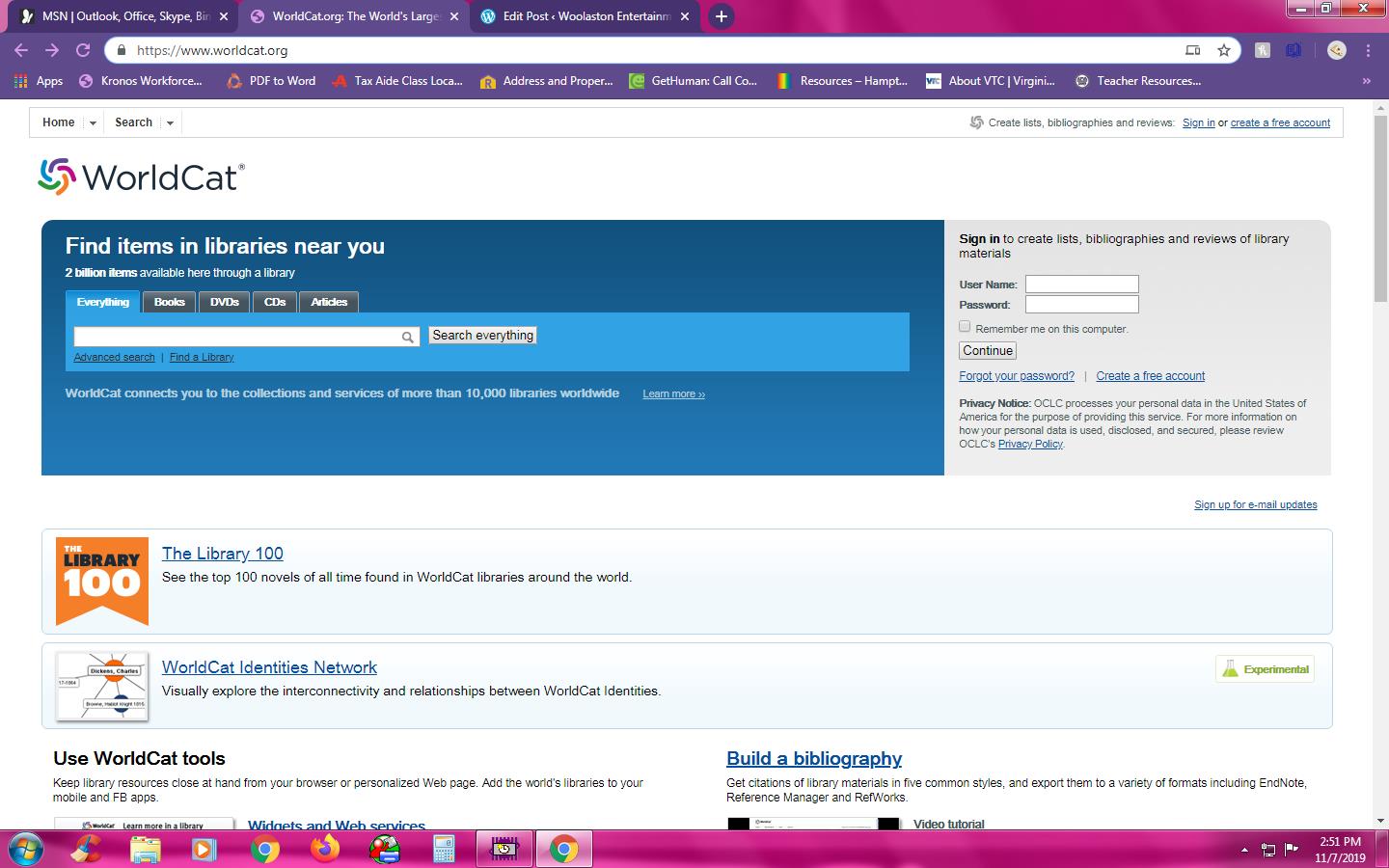Click the Learn more link
The height and width of the screenshot is (868, 1389).
click(673, 394)
